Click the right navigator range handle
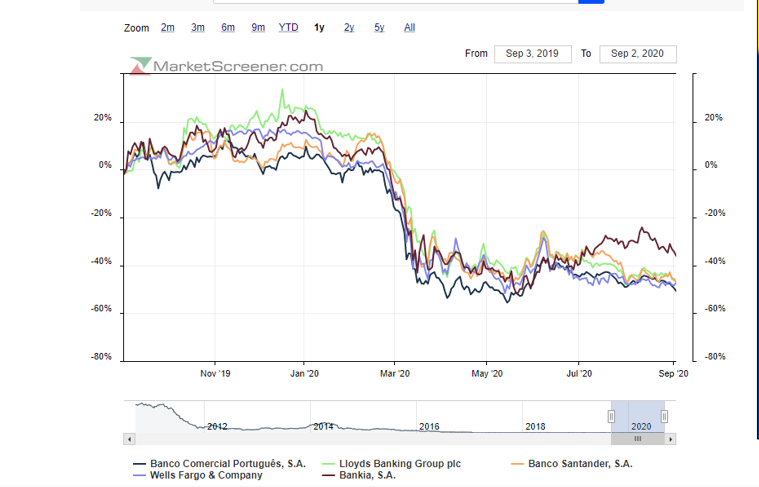 [665, 416]
